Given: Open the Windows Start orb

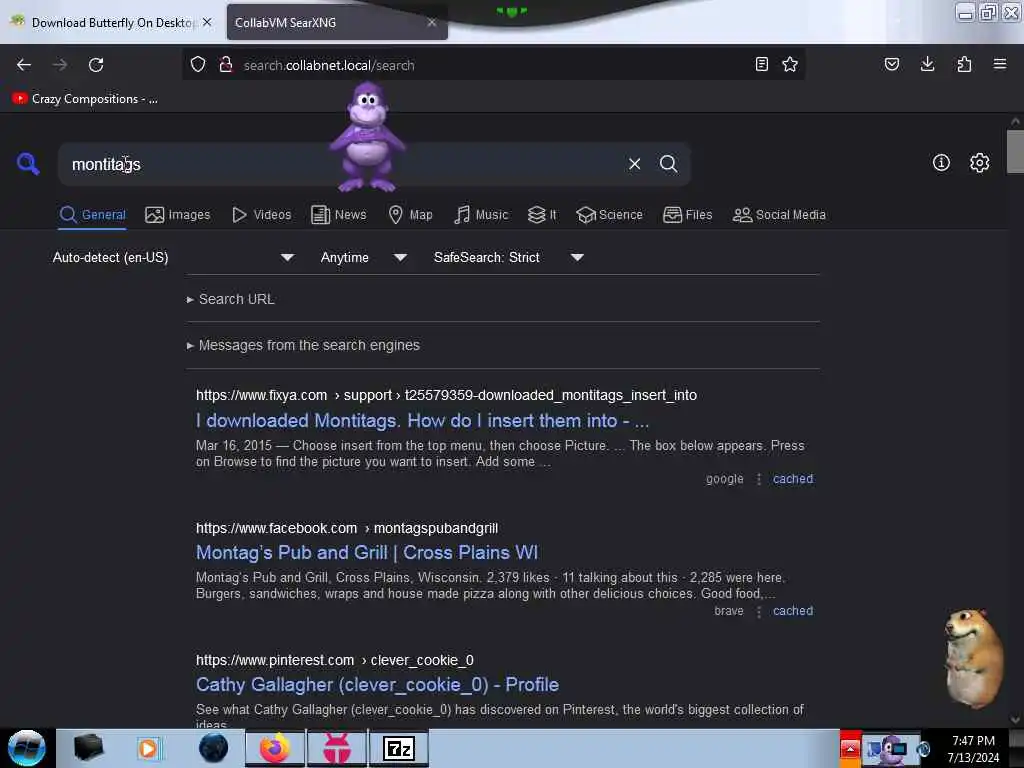Looking at the screenshot, I should click(x=27, y=748).
